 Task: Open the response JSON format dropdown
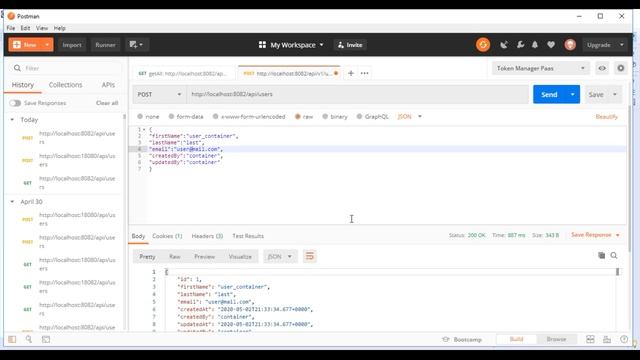[x=280, y=256]
